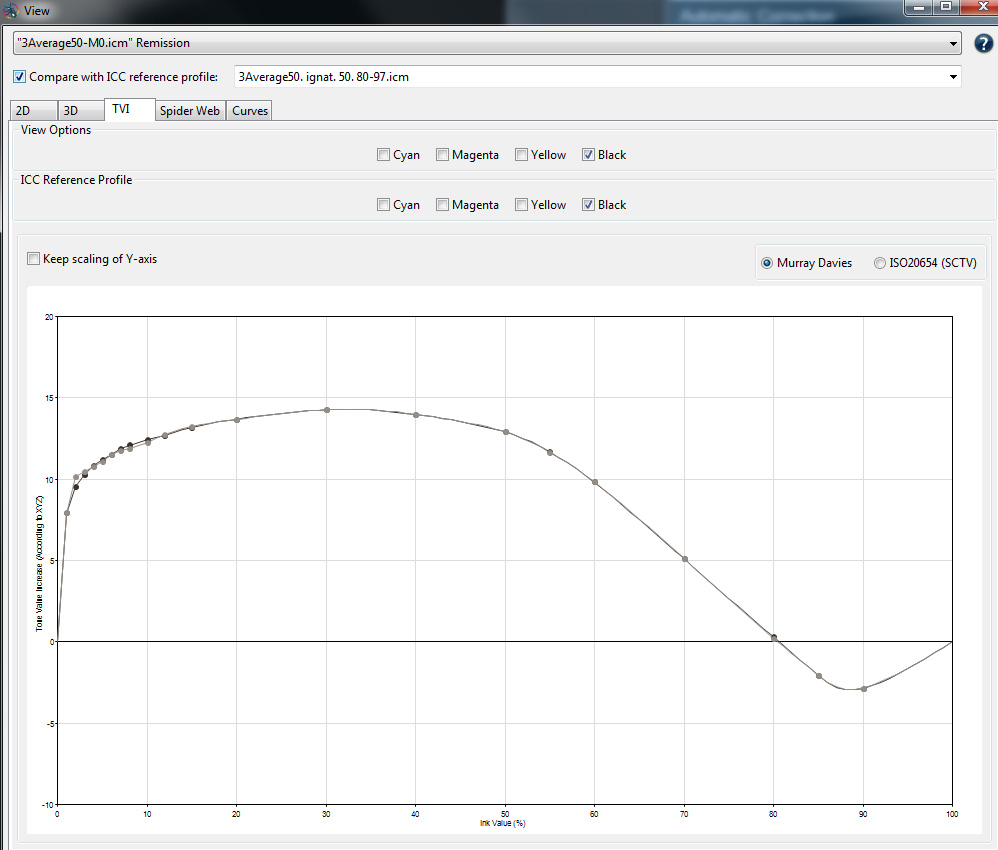Click the Ink Value (%) axis label
This screenshot has height=850, width=998.
click(503, 823)
